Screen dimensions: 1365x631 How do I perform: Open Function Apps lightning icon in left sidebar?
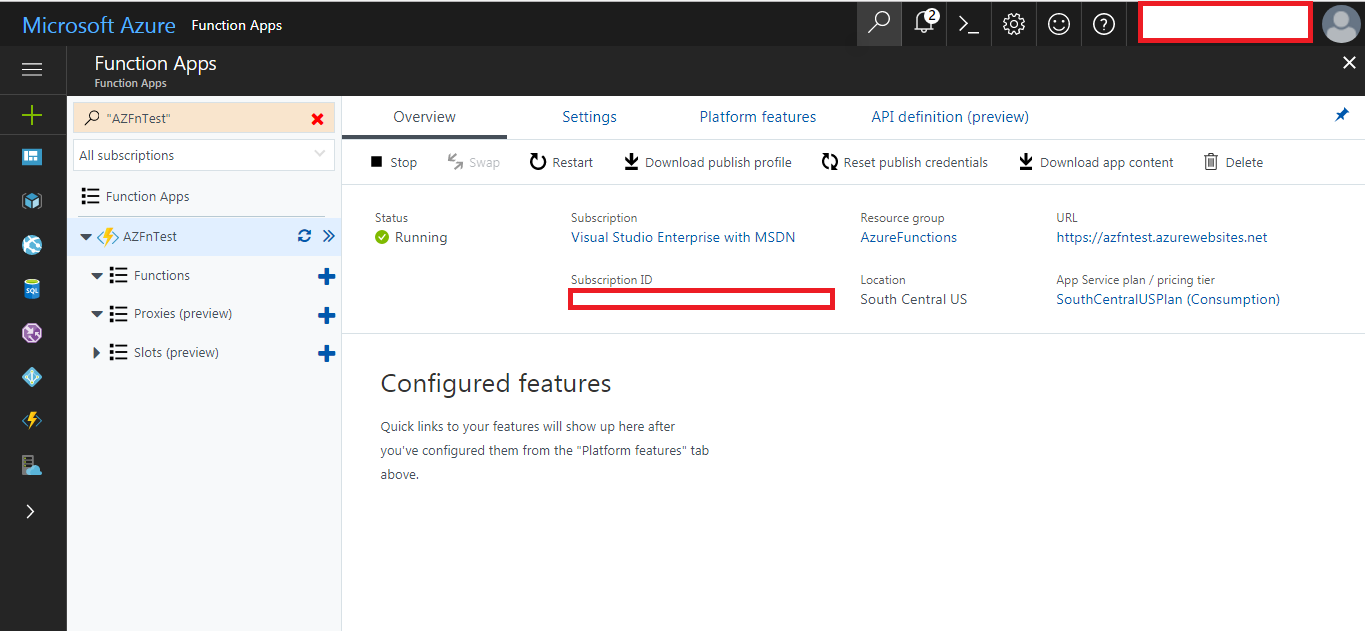(32, 421)
